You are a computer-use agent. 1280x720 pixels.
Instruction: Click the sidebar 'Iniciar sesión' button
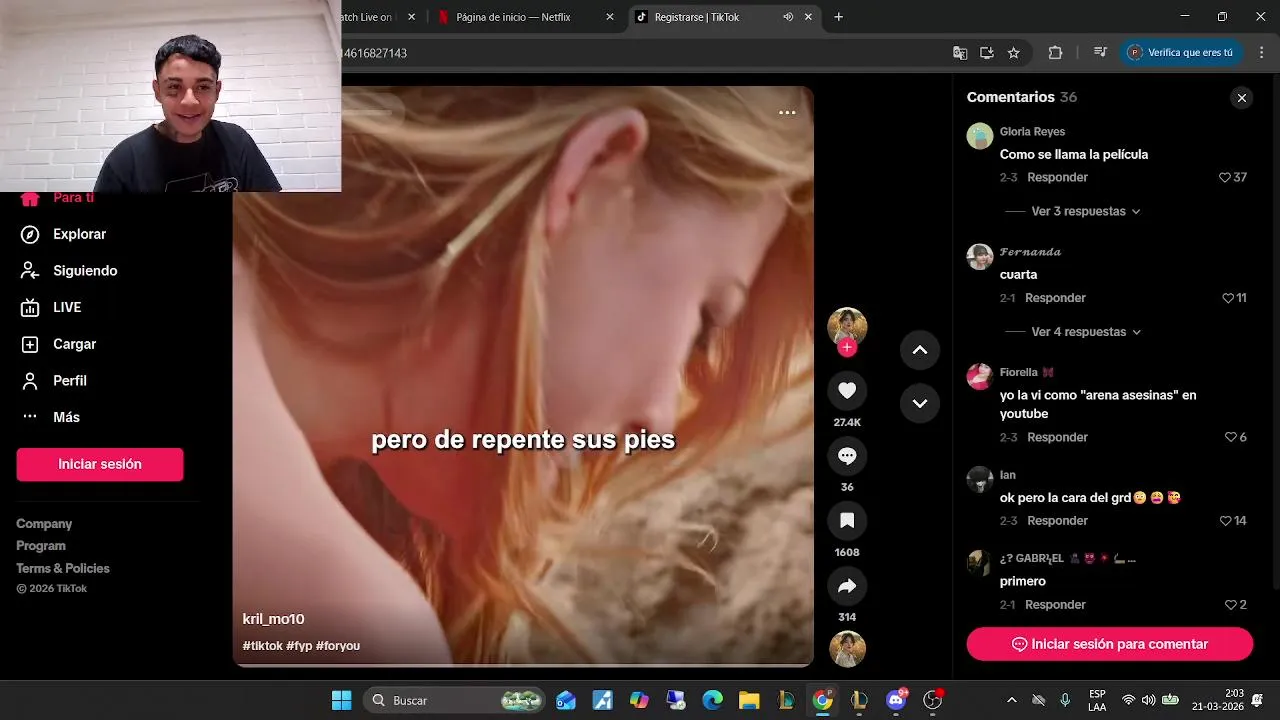100,464
